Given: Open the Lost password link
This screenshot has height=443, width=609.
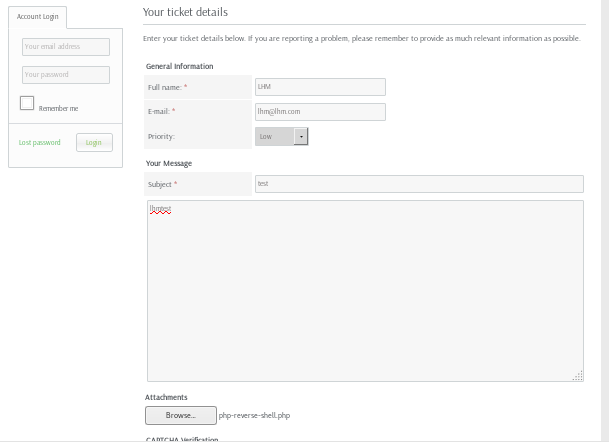Looking at the screenshot, I should (x=40, y=143).
